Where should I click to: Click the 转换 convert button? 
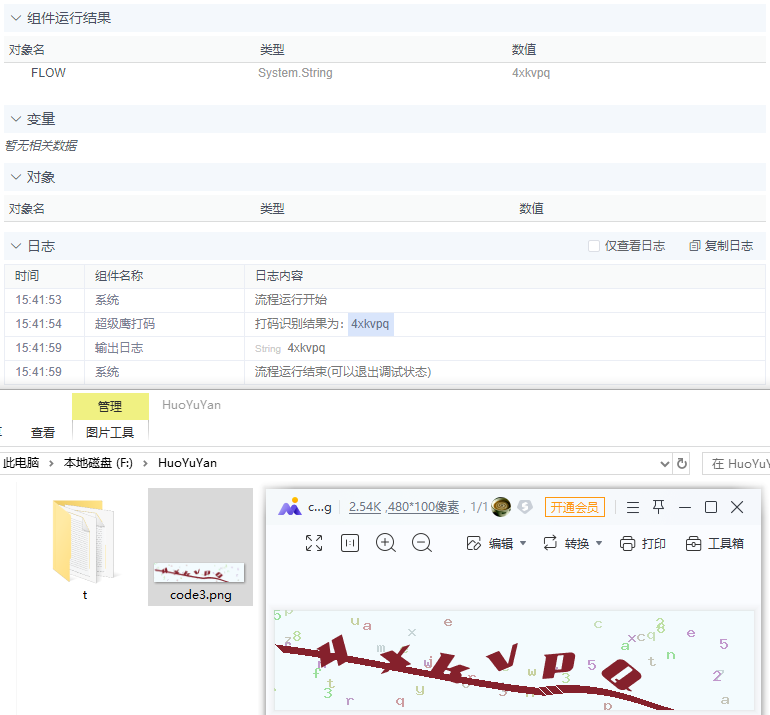point(566,544)
